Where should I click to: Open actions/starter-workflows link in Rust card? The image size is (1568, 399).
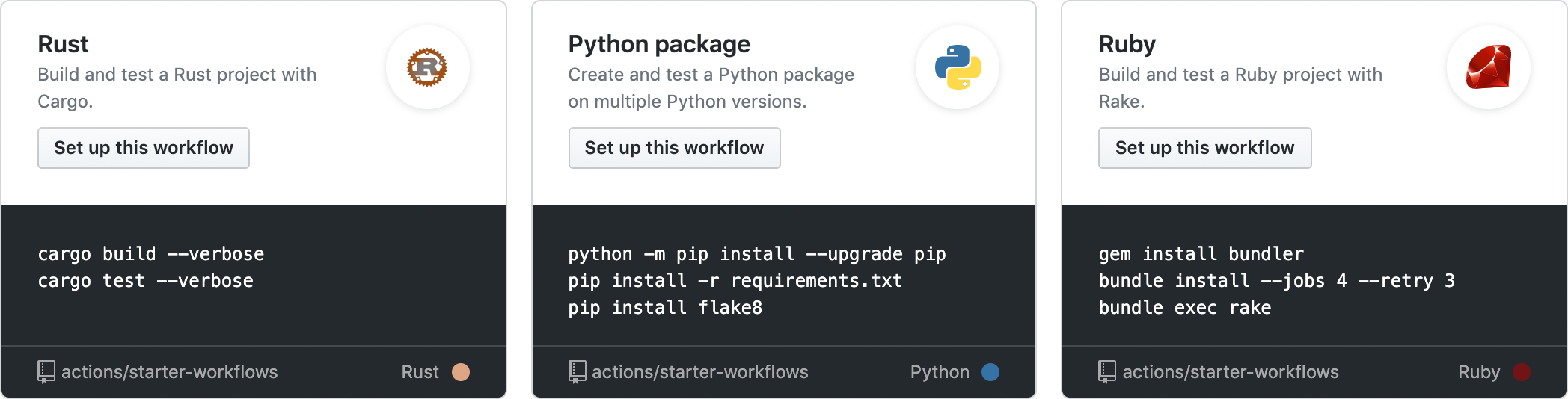169,372
